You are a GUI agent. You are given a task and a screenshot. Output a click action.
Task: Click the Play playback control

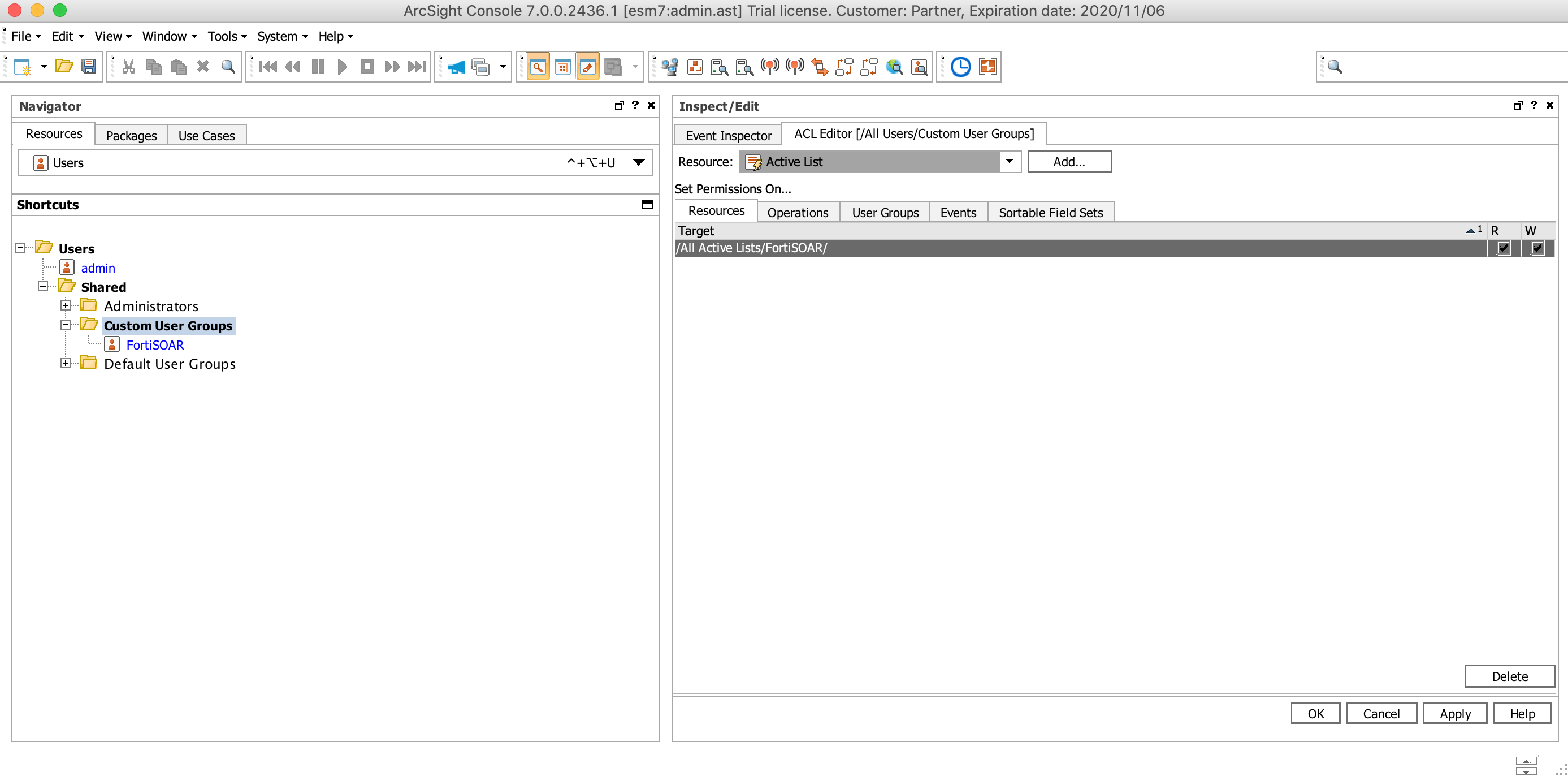click(x=342, y=66)
